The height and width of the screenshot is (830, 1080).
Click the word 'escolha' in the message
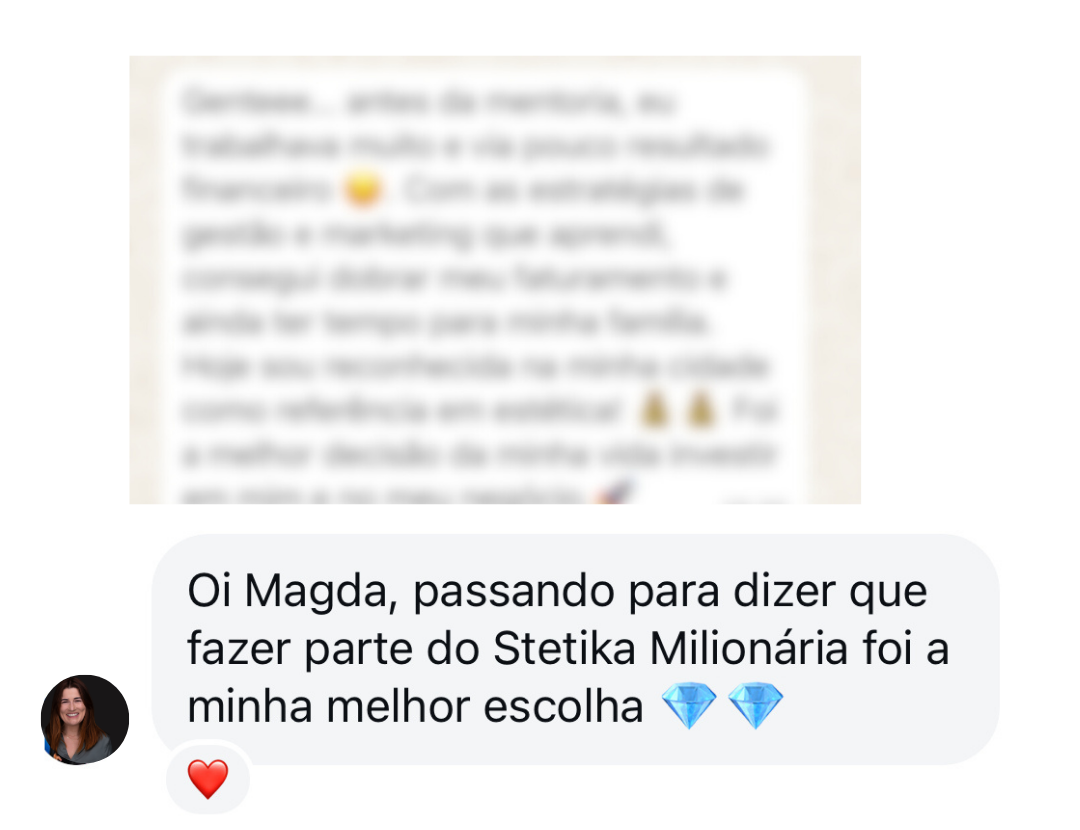pos(563,707)
